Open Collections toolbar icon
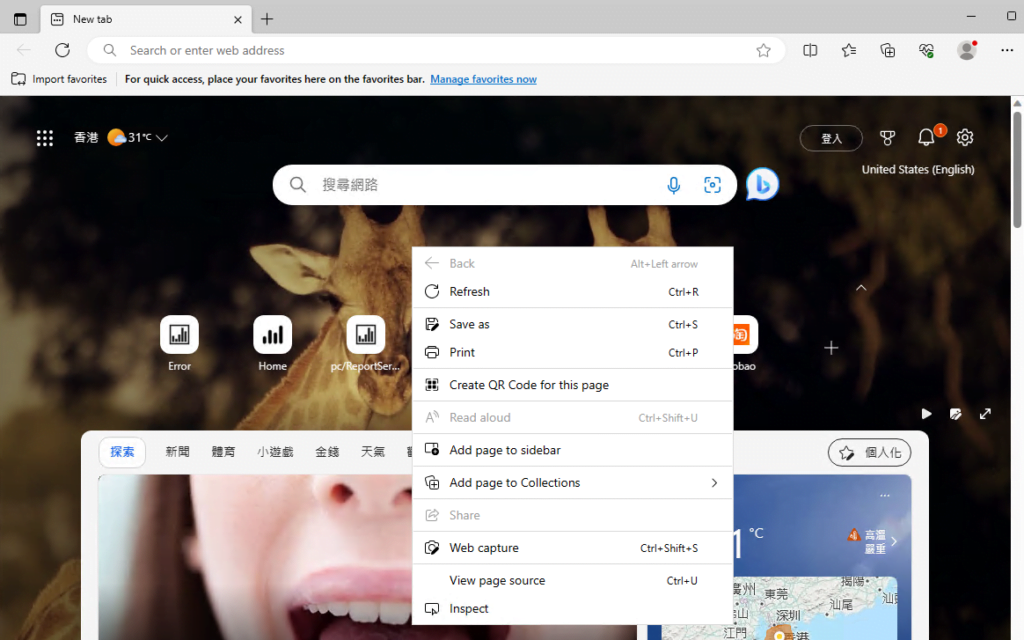This screenshot has height=640, width=1024. coord(888,50)
